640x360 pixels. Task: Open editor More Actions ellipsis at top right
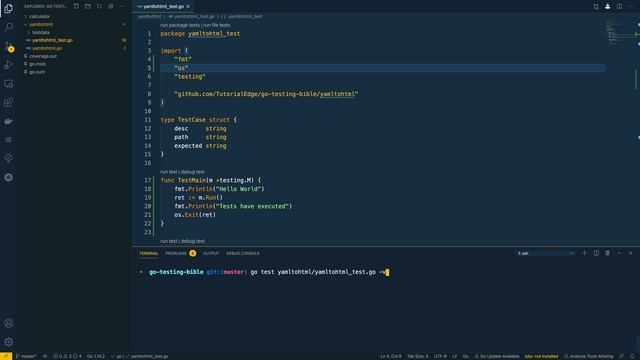pyautogui.click(x=631, y=6)
